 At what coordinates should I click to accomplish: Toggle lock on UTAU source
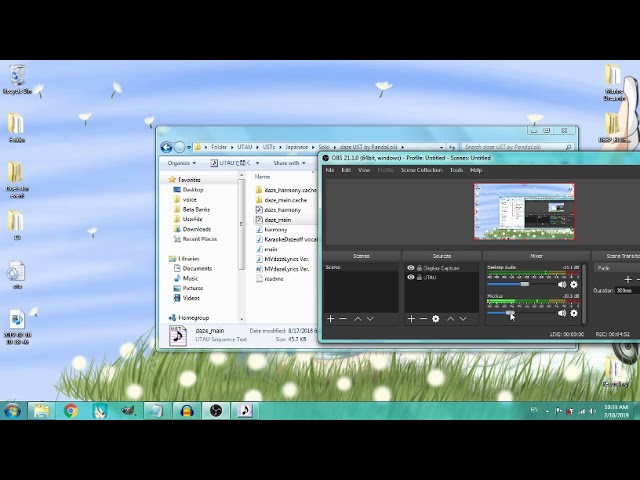(419, 277)
